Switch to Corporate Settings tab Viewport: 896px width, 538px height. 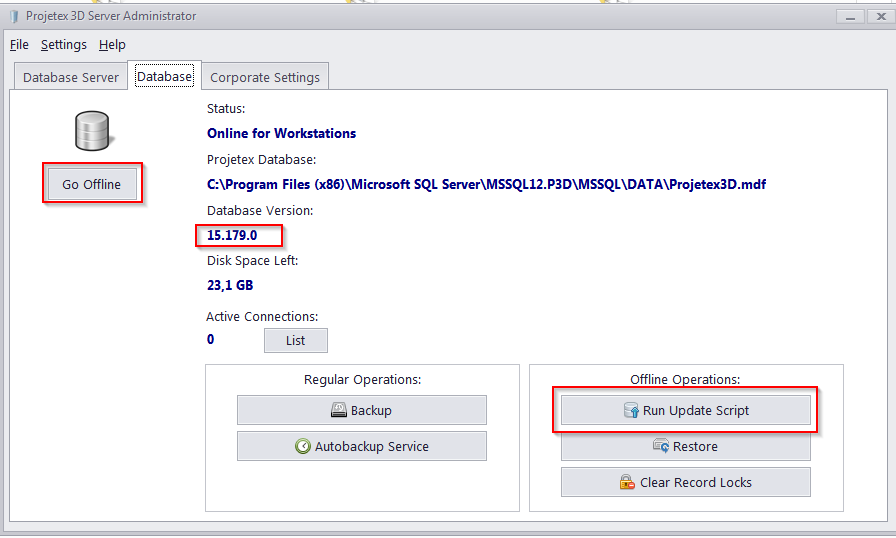[x=265, y=77]
